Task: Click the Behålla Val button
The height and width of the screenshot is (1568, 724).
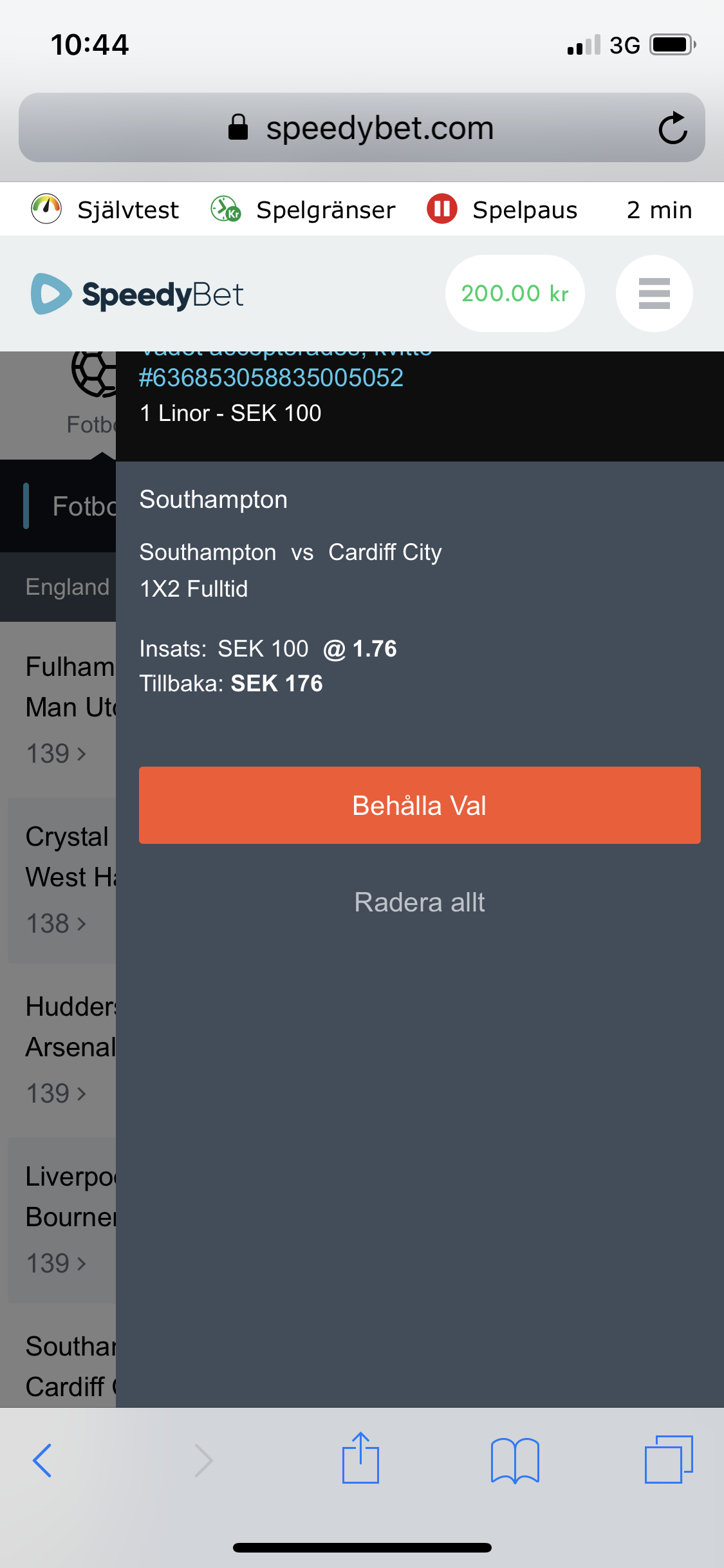Action: click(x=420, y=805)
